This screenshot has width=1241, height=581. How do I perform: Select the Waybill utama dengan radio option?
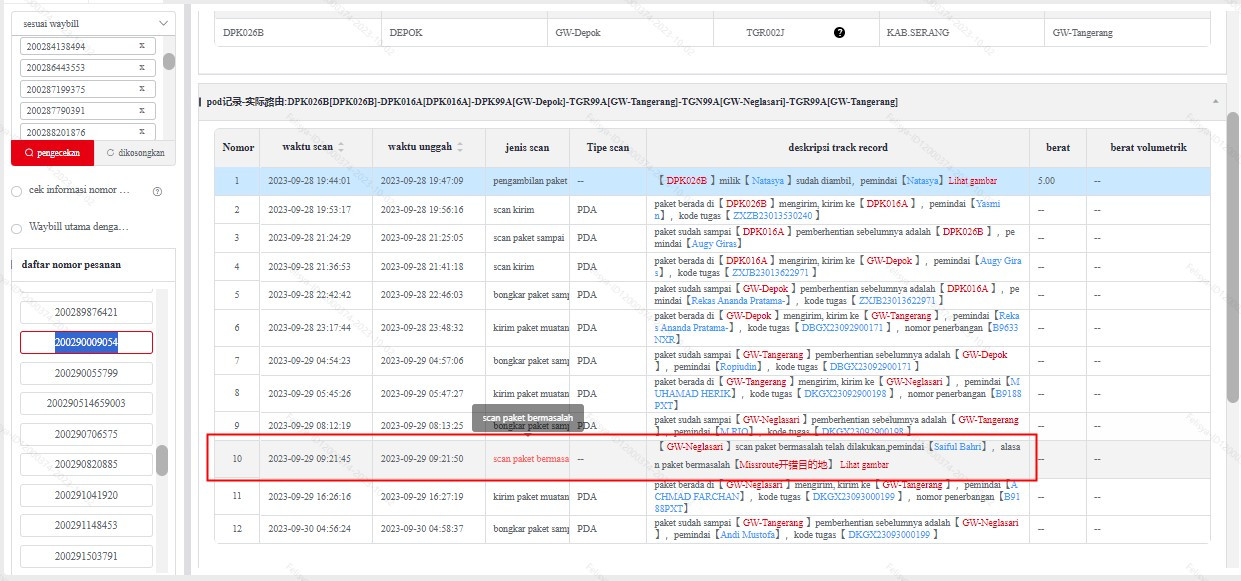pos(16,227)
